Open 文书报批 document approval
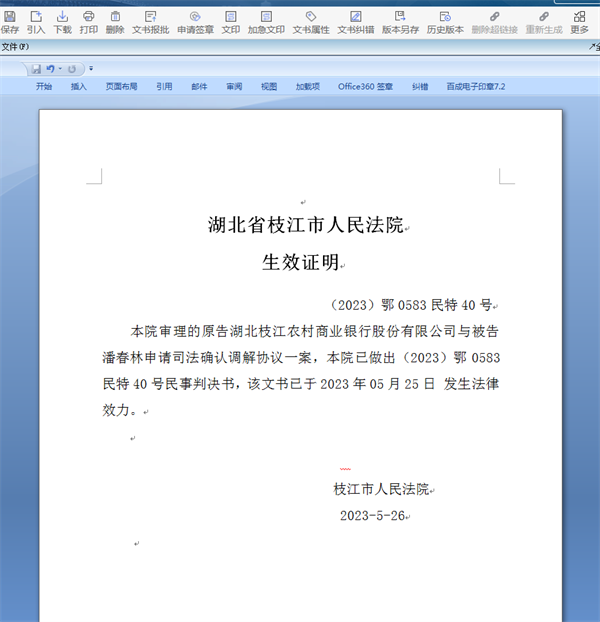Viewport: 600px width, 622px height. coord(150,22)
